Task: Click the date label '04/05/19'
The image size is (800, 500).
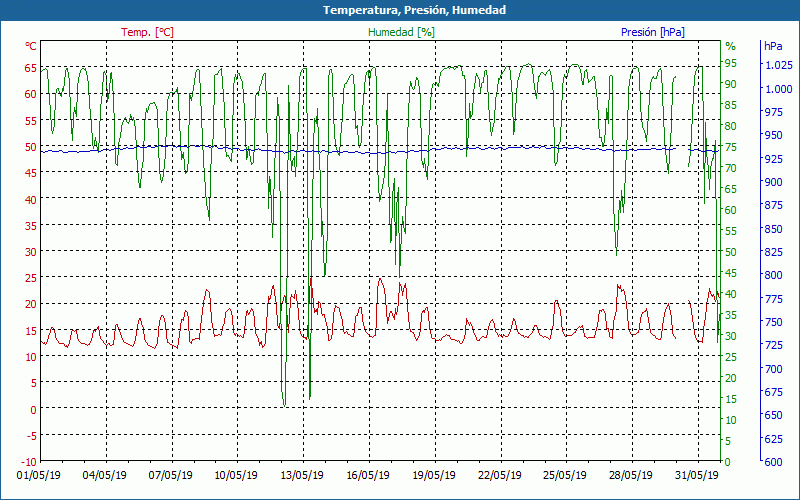Action: (105, 475)
